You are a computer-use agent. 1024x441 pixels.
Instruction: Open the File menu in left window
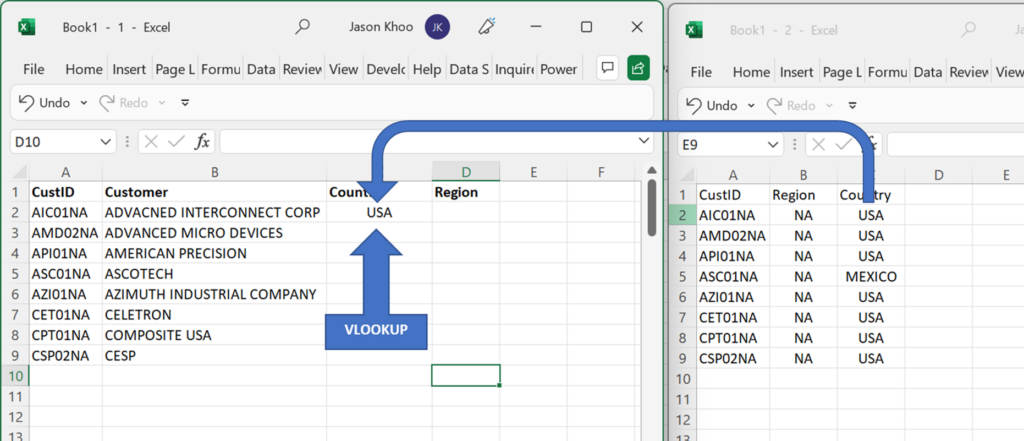point(33,69)
